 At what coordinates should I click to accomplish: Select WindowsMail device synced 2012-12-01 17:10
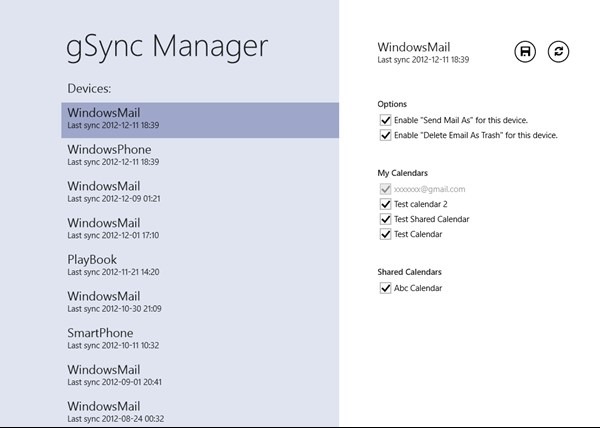click(x=200, y=228)
